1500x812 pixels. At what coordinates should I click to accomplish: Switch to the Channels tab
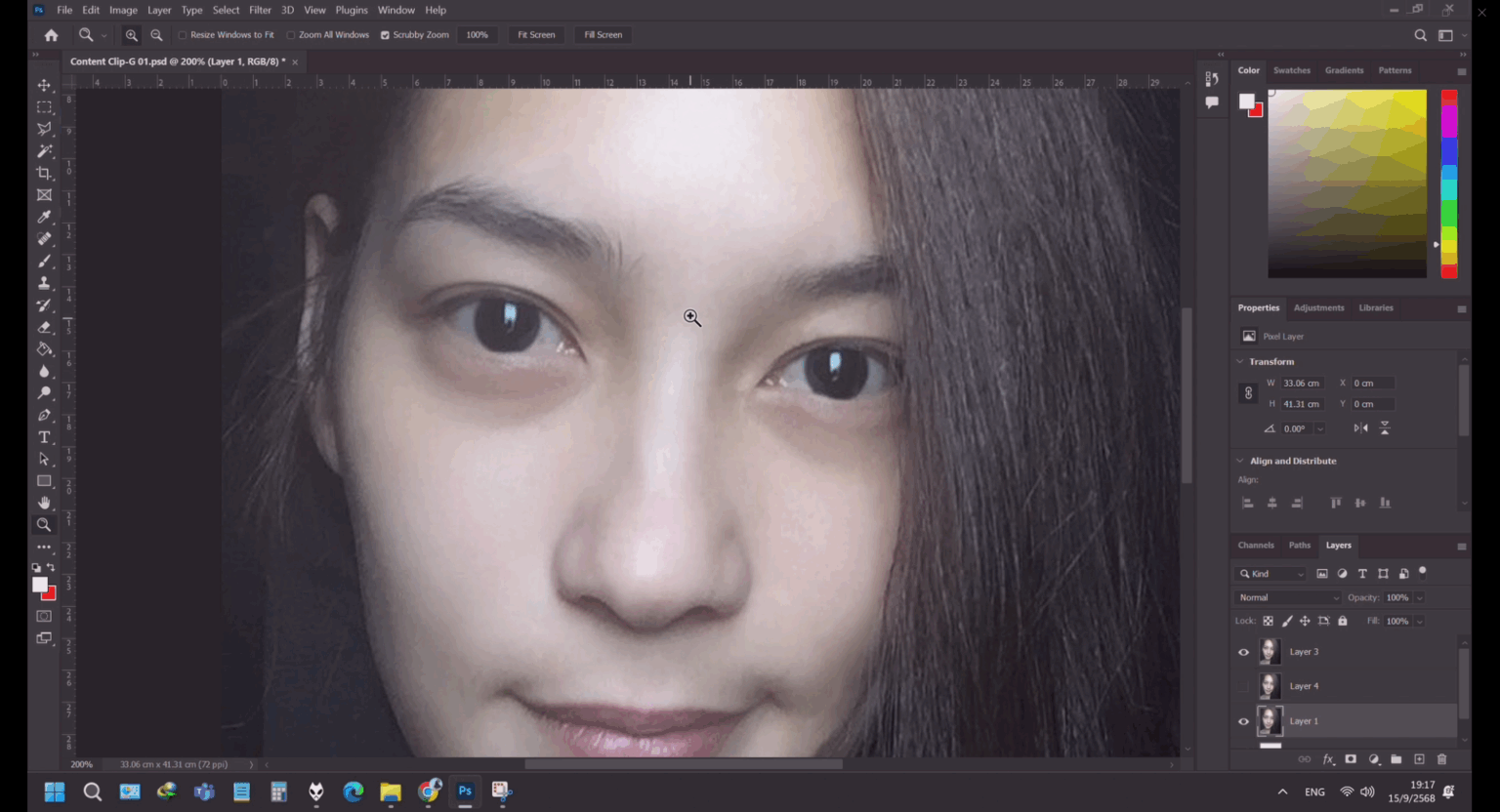1256,545
